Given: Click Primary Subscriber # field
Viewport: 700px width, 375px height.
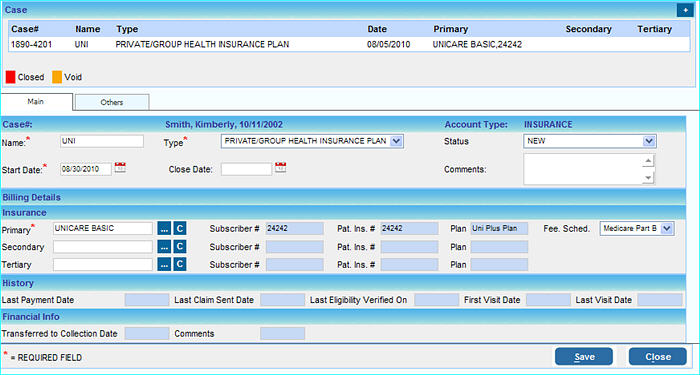Looking at the screenshot, I should point(295,229).
